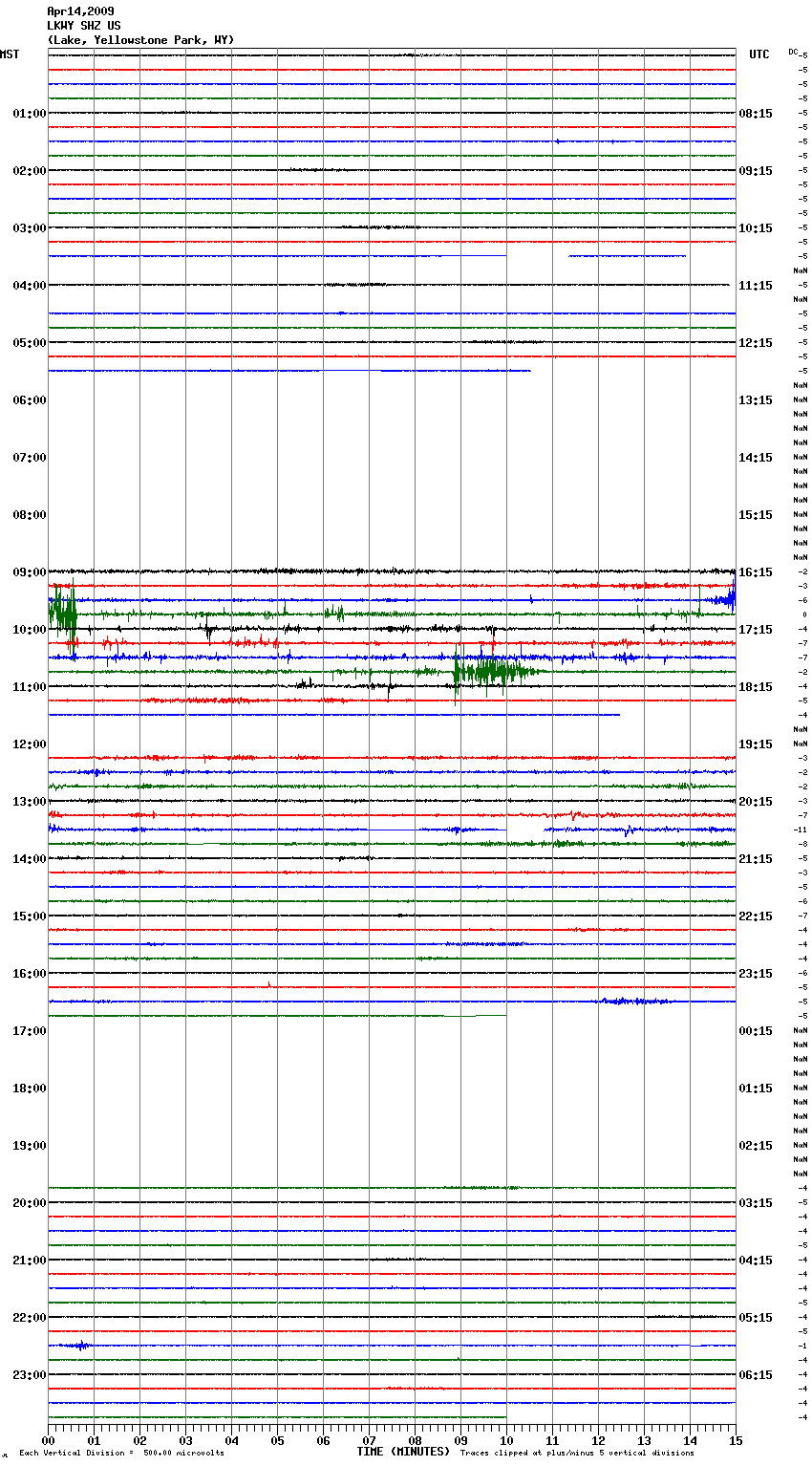Viewport: 812px width, 1466px height.
Task: Select the 12:00 MST time label
Action: (x=30, y=744)
